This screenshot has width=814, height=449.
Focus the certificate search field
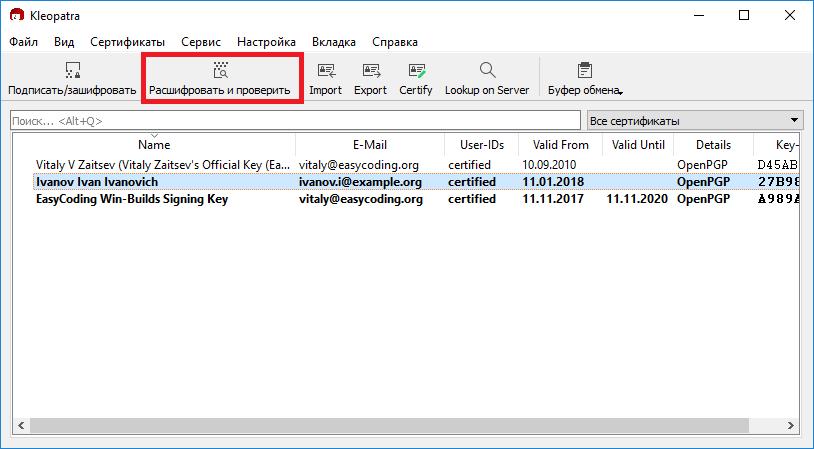295,121
